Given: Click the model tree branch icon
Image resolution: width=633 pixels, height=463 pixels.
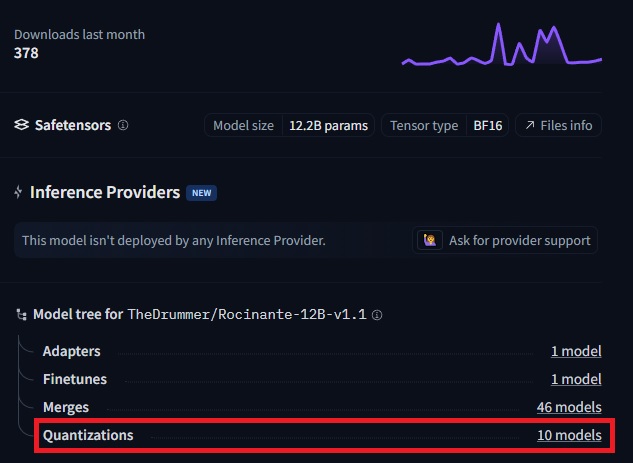Looking at the screenshot, I should [x=21, y=314].
